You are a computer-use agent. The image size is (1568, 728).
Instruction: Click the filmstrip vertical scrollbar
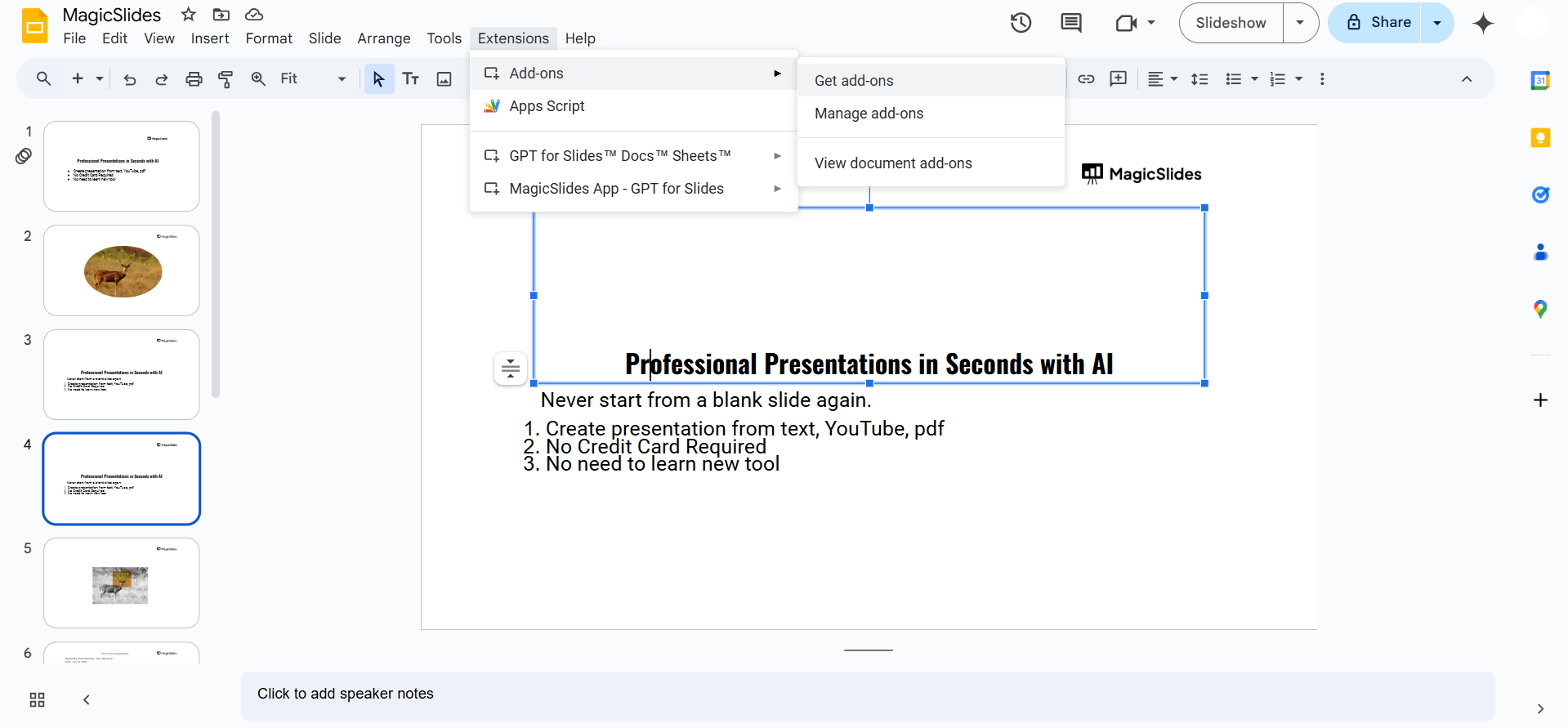[x=216, y=254]
